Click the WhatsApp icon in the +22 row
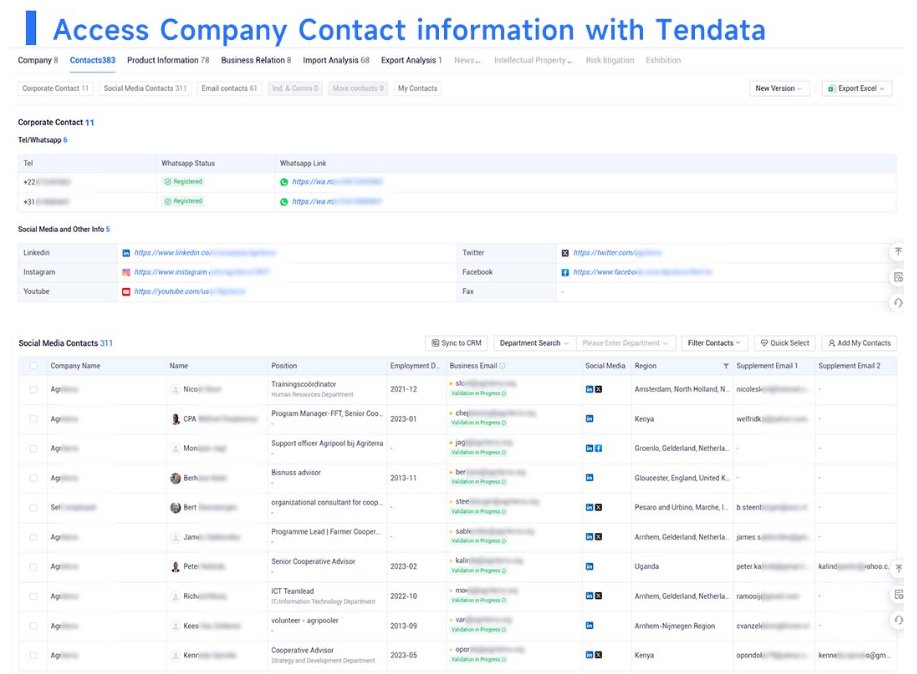 284,182
